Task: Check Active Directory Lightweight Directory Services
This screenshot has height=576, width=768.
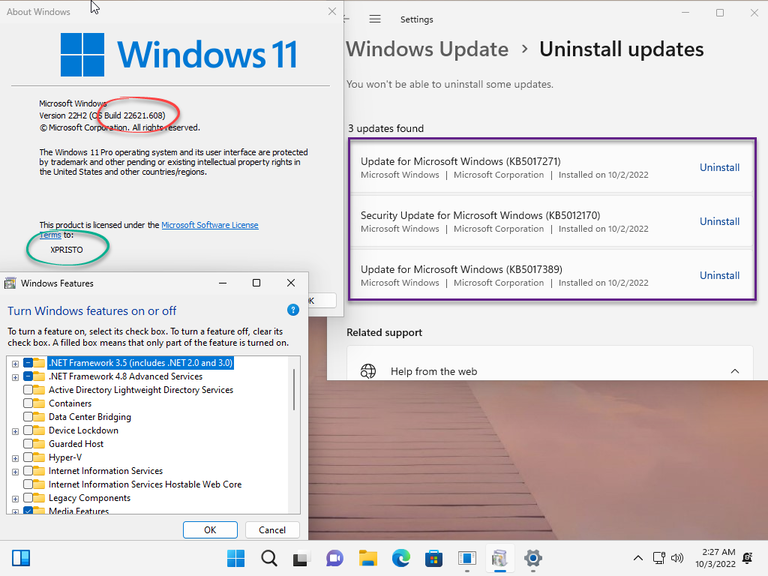Action: [x=28, y=390]
